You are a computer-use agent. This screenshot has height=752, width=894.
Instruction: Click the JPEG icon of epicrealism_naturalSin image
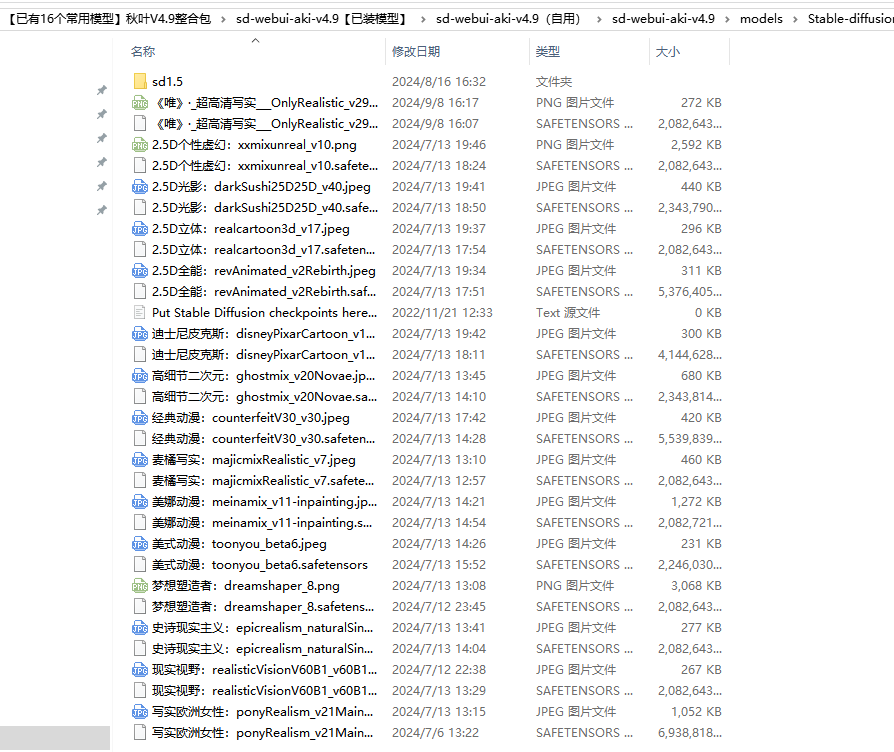tap(140, 628)
